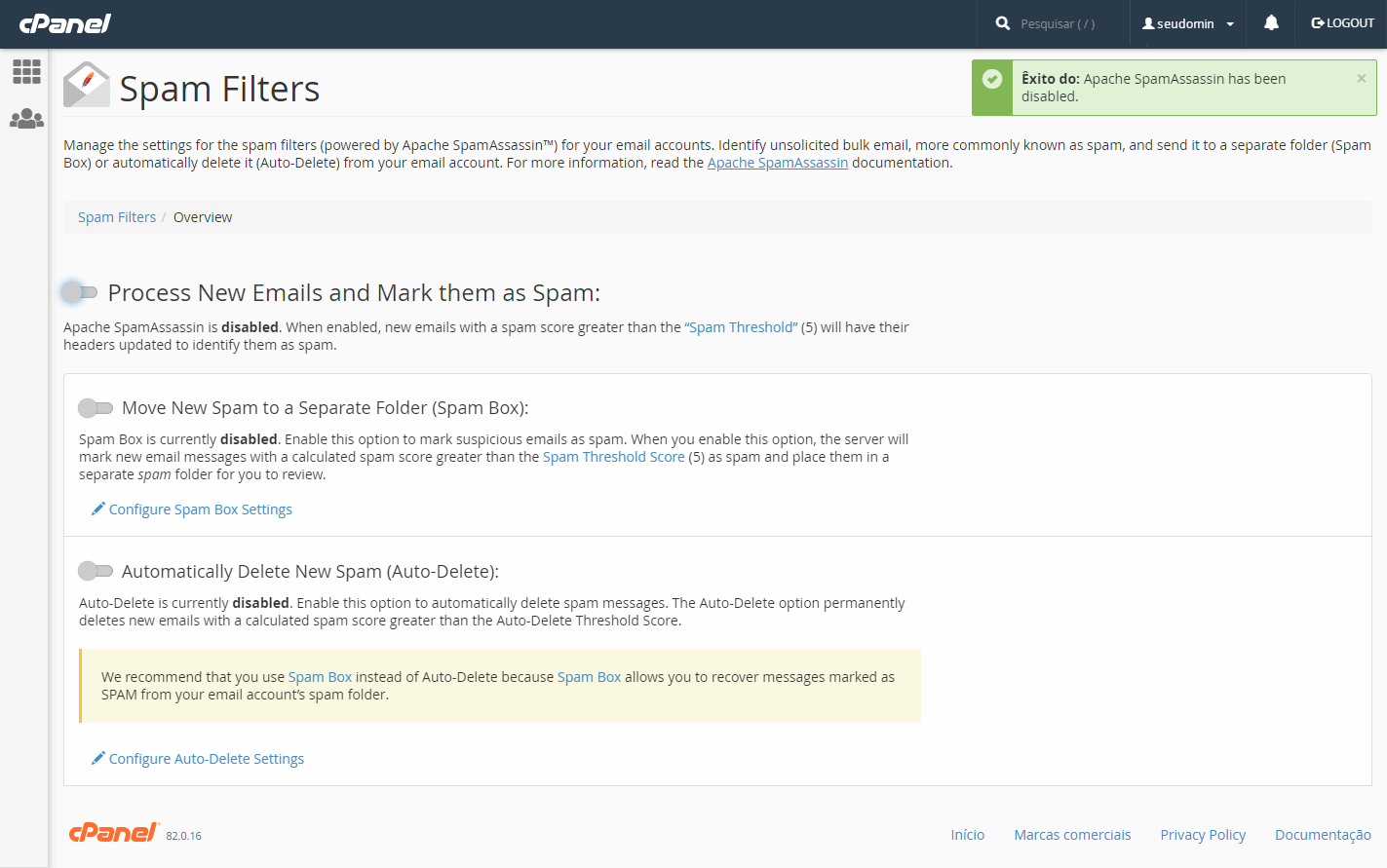1387x868 pixels.
Task: Click version number 82.0.16
Action: pos(184,836)
